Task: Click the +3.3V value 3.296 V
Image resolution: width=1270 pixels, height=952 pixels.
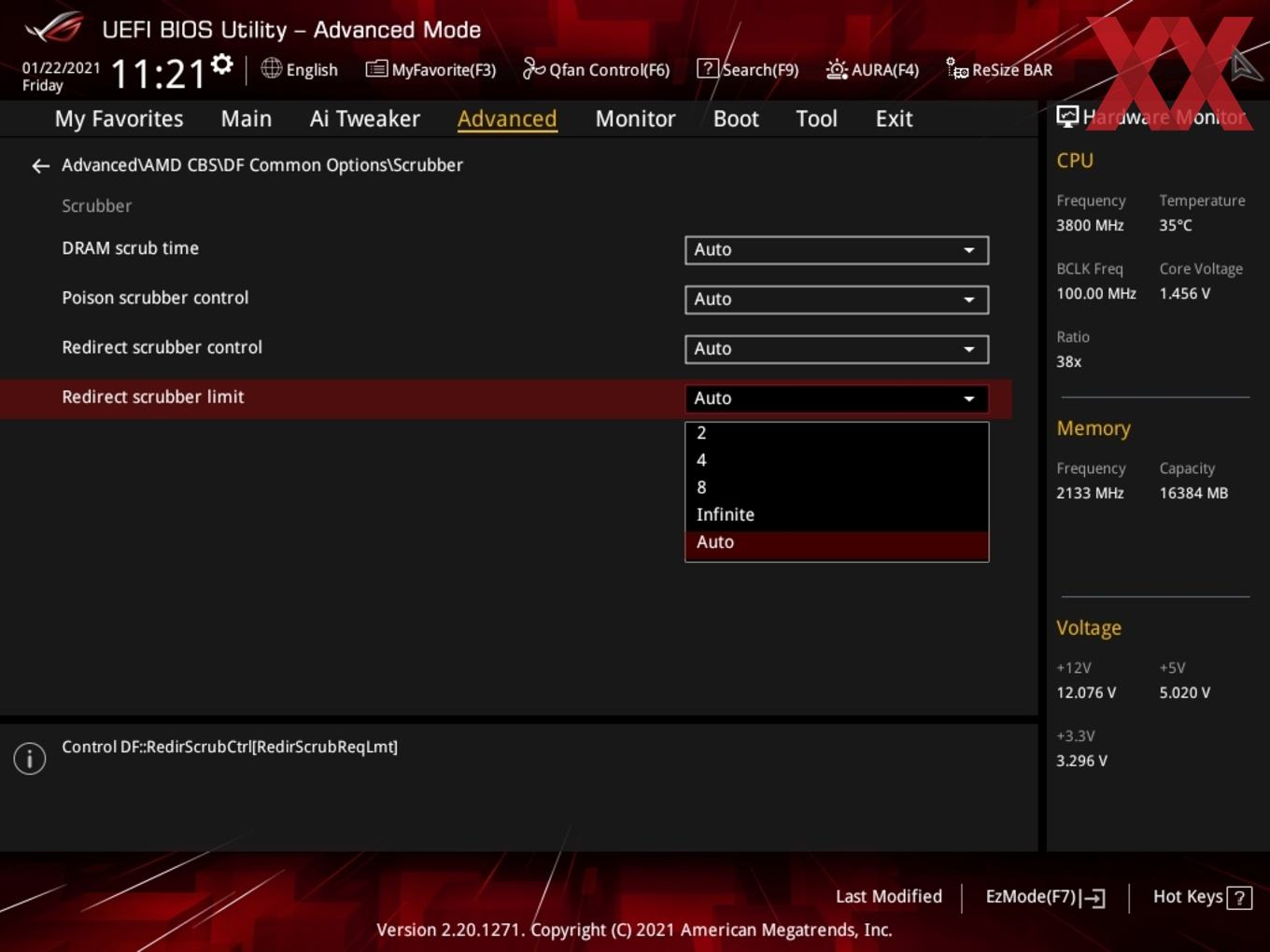Action: [x=1081, y=761]
